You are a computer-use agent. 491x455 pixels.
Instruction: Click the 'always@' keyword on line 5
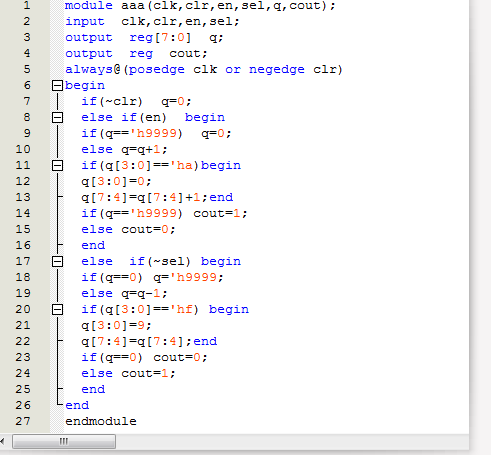(93, 69)
